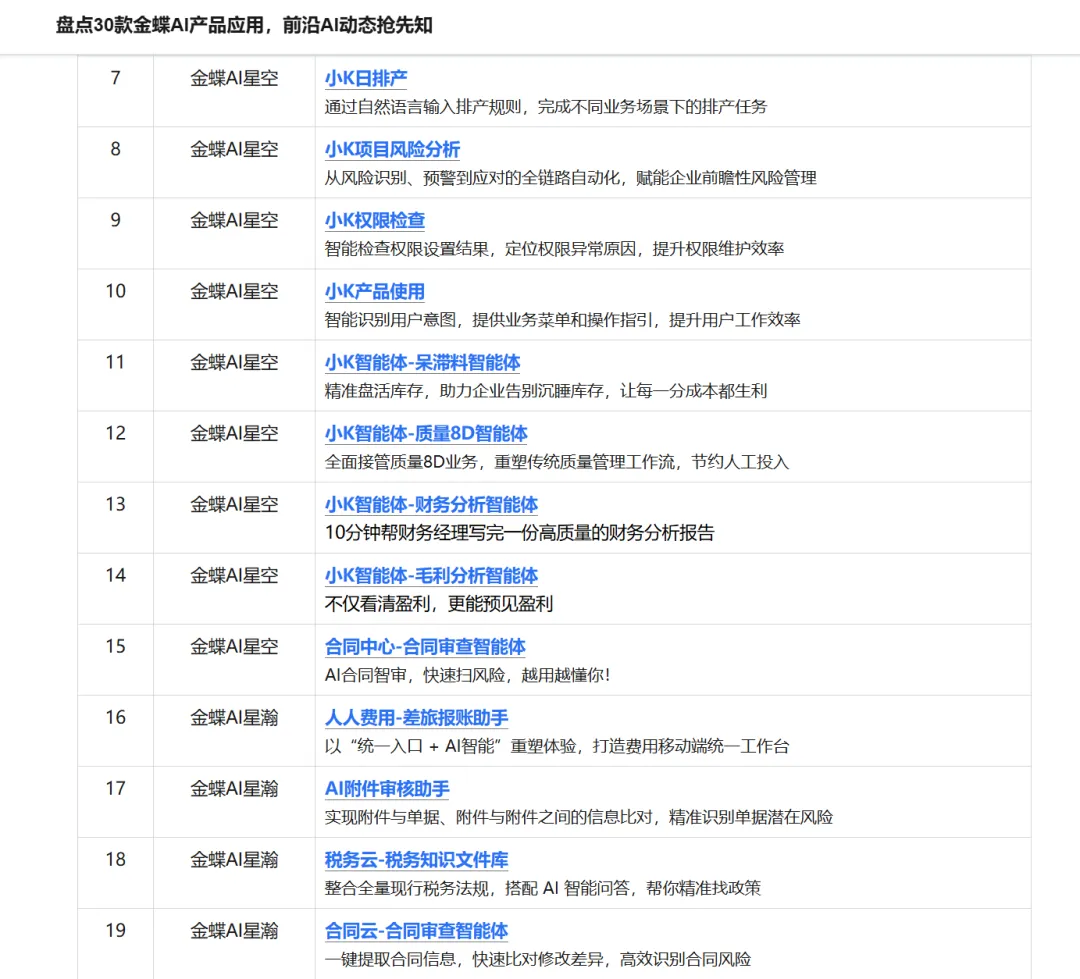The image size is (1080, 979).
Task: Click 金蝶AI星空 in row 15
Action: click(234, 646)
